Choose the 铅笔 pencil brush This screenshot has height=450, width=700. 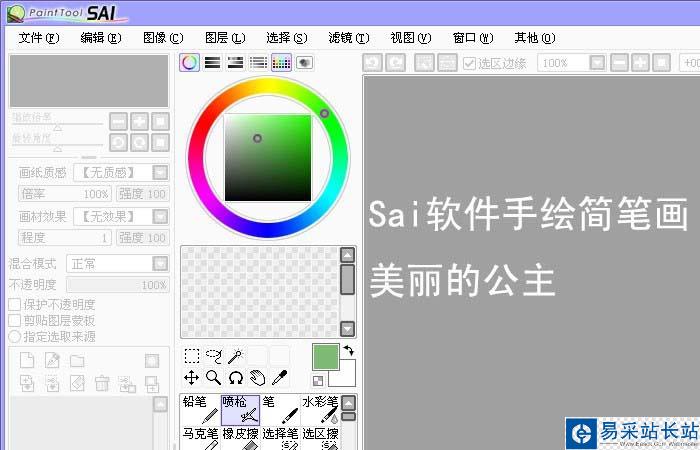200,410
